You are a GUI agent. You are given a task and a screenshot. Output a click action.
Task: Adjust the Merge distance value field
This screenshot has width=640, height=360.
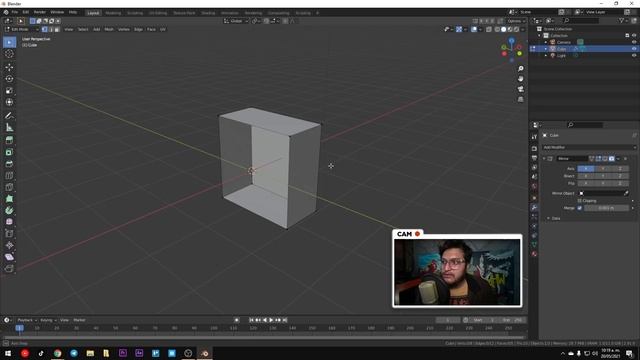click(607, 208)
